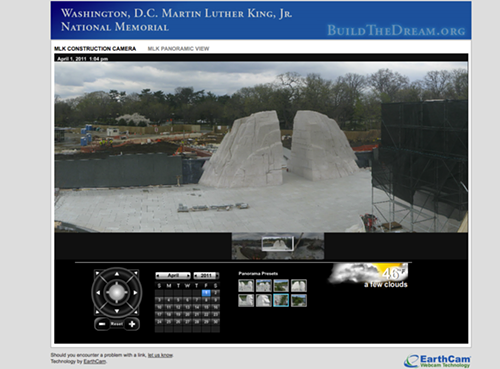Go to previous year before 2011
500x369 pixels.
[x=196, y=276]
